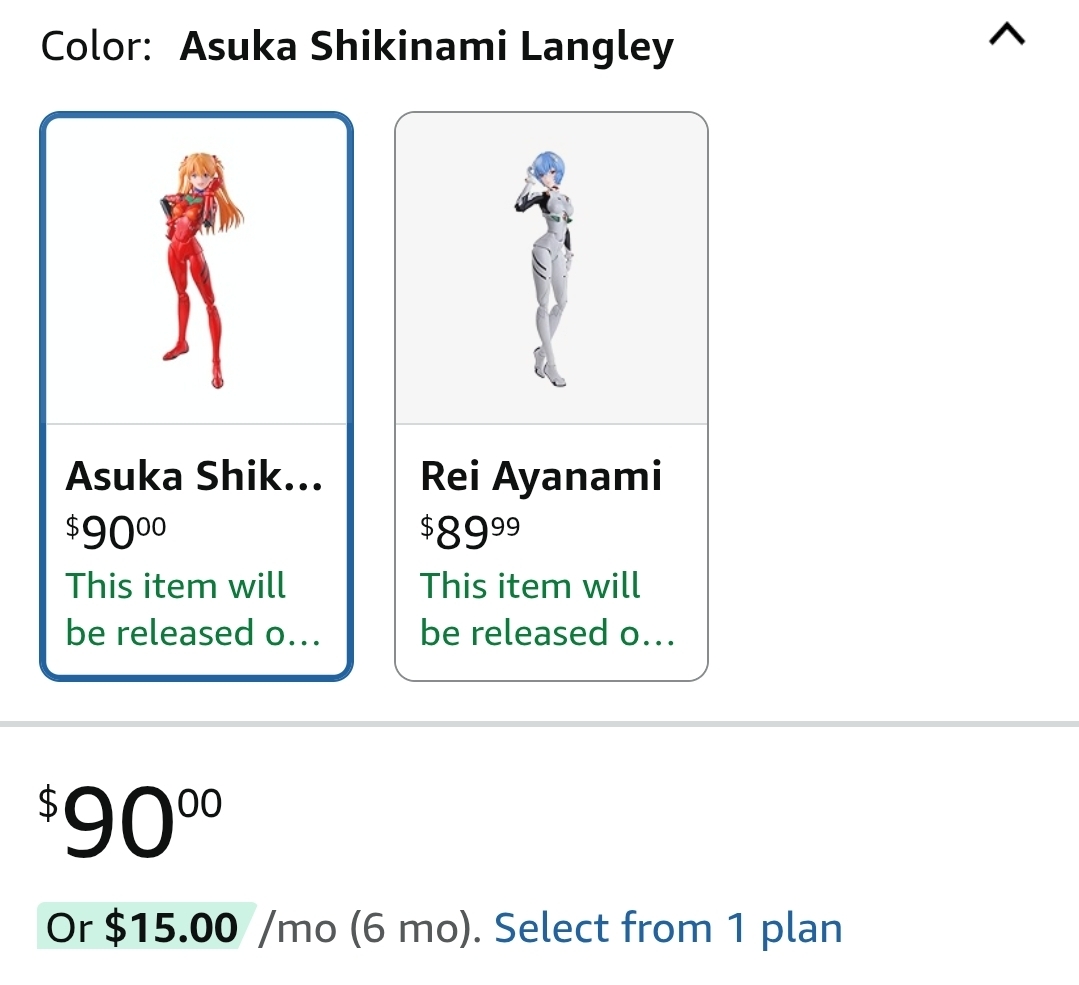Click the '/mo (6 mo).' payment term text
1079x985 pixels.
click(370, 928)
